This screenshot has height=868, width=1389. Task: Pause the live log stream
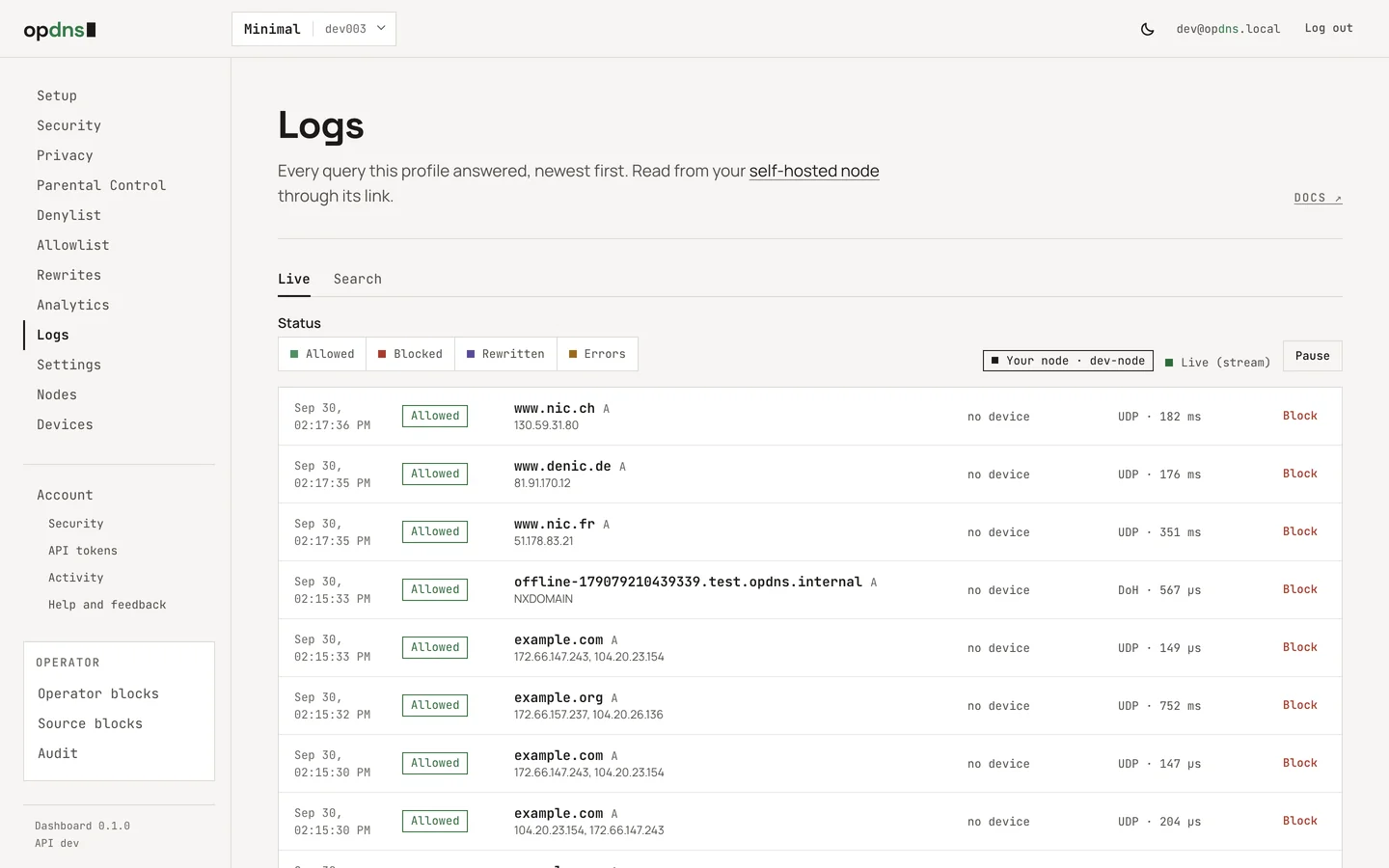(x=1312, y=356)
